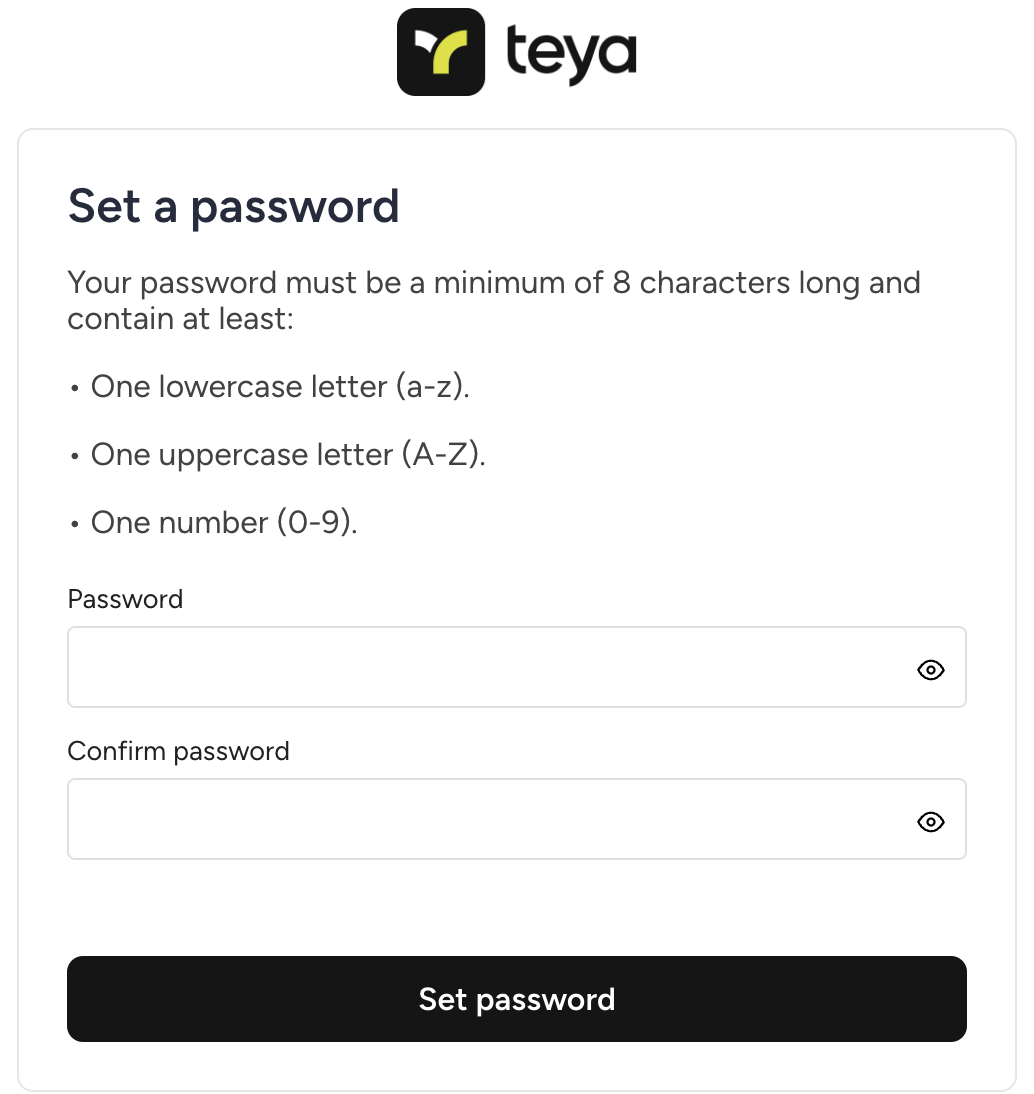Click the Confirm password label

pos(178,751)
